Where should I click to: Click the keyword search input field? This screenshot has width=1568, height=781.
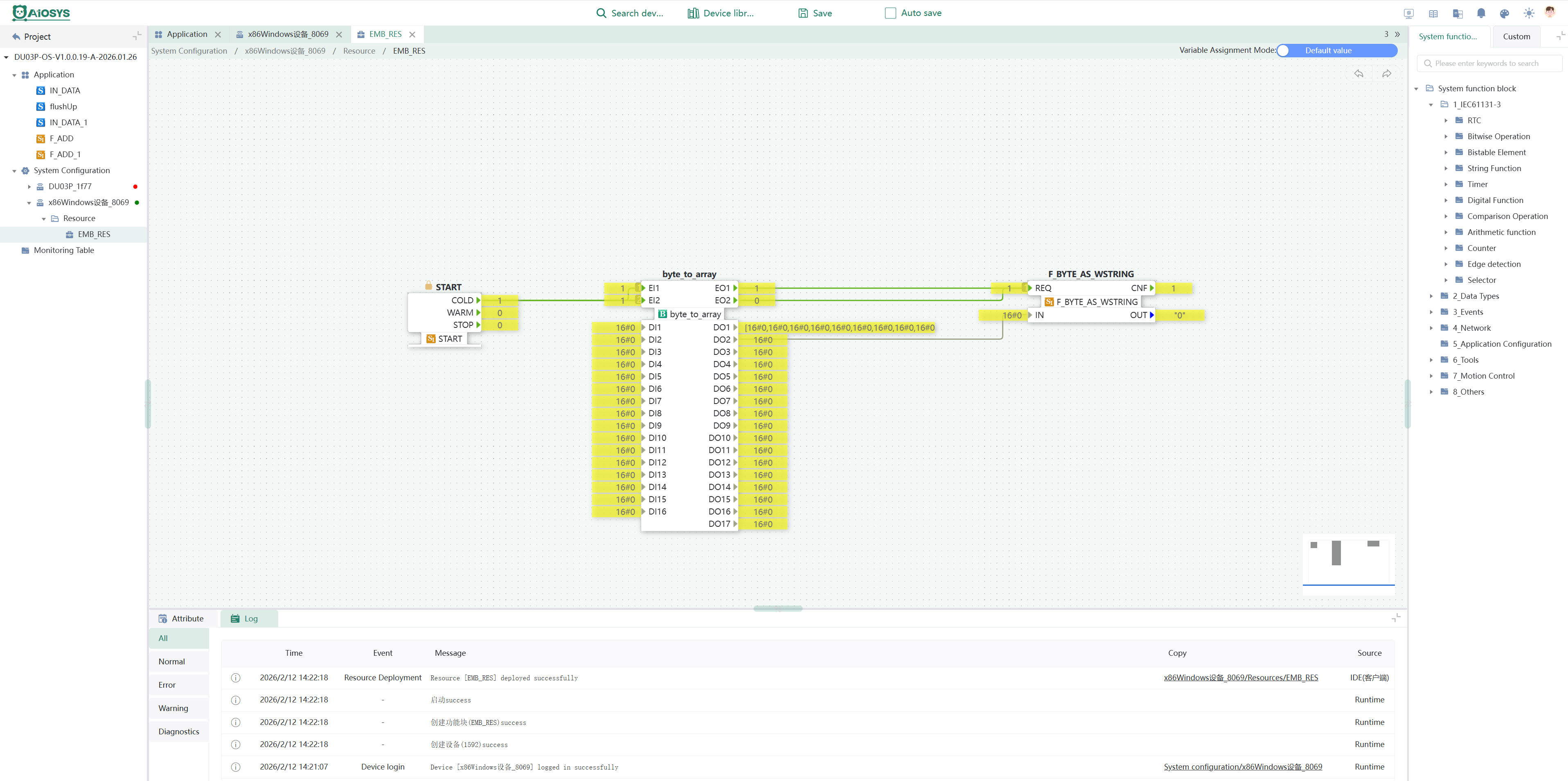click(1490, 63)
